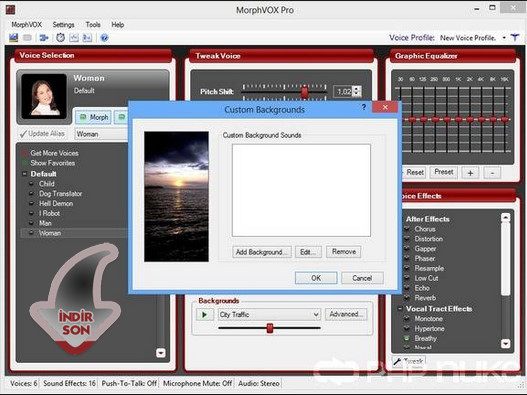Image resolution: width=527 pixels, height=395 pixels.
Task: Click the Update Alias checkmark button
Action: pyautogui.click(x=42, y=134)
